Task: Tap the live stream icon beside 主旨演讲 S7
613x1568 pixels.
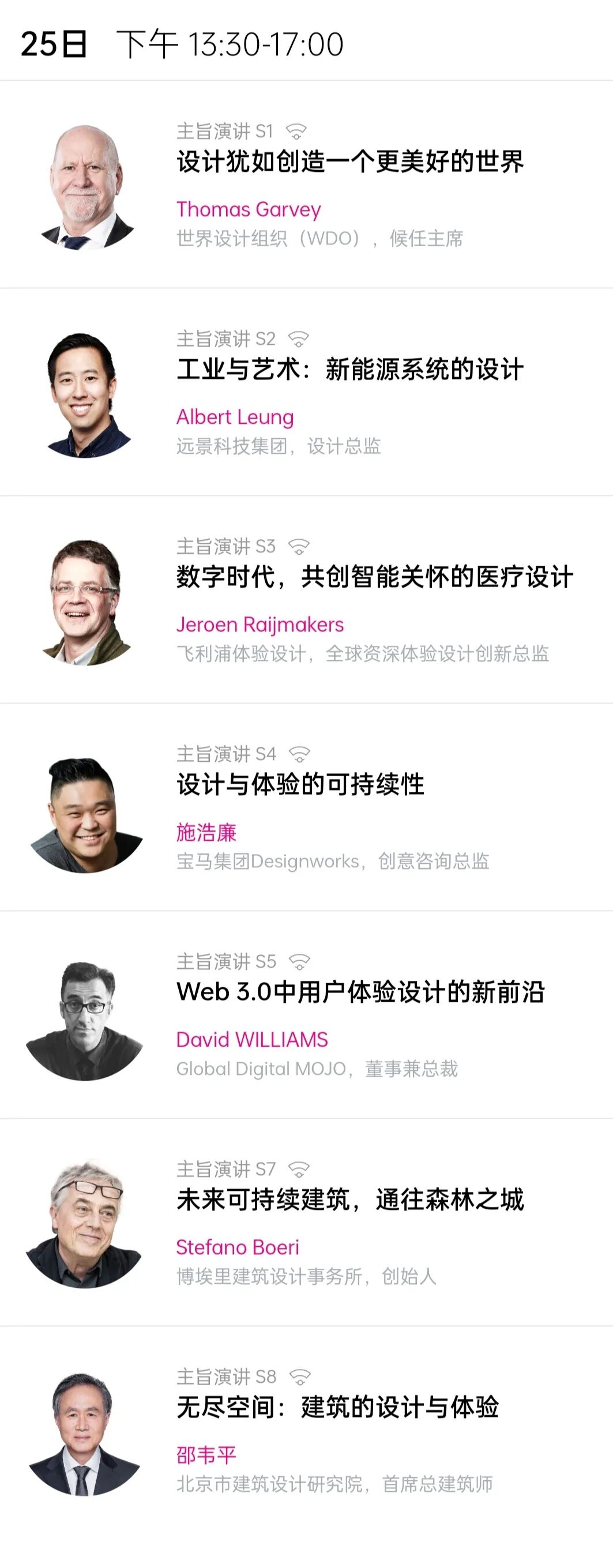Action: pos(298,1170)
